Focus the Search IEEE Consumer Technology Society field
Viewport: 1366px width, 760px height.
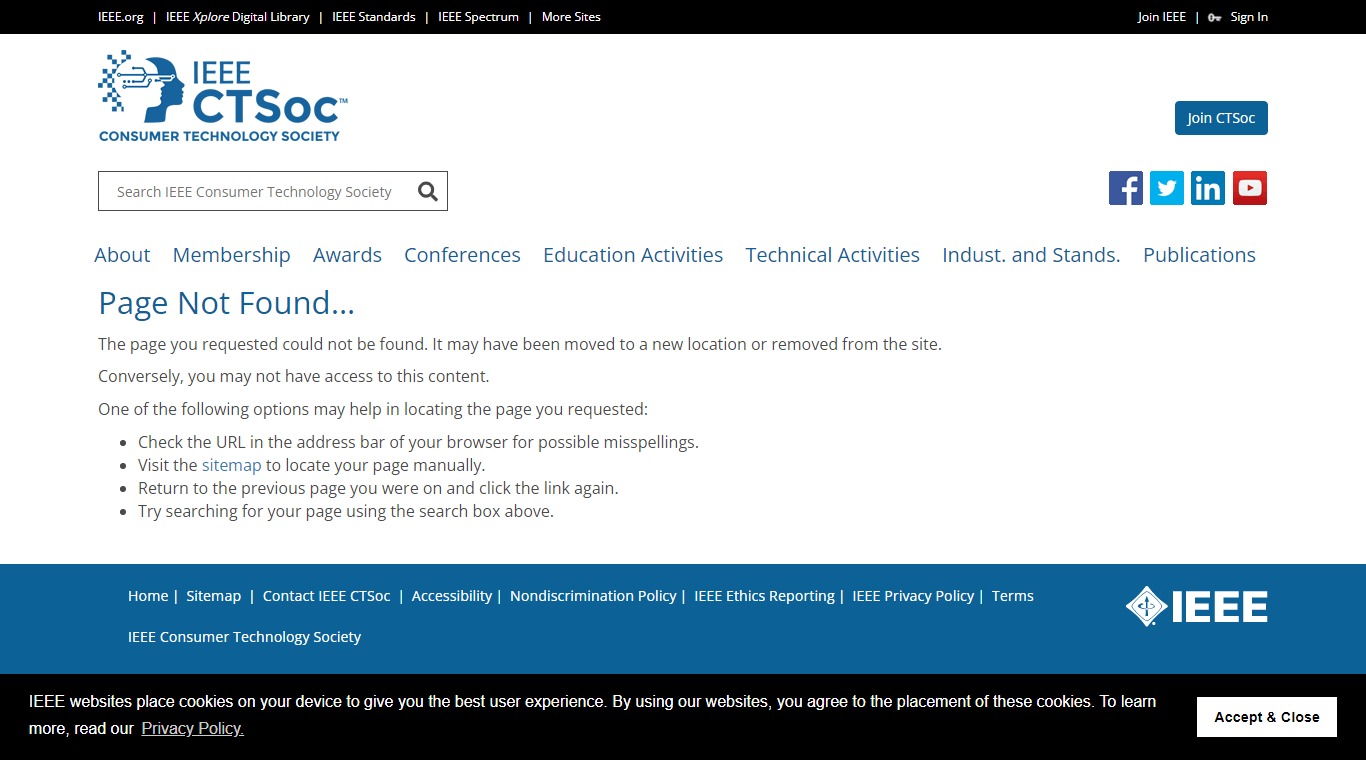[254, 192]
